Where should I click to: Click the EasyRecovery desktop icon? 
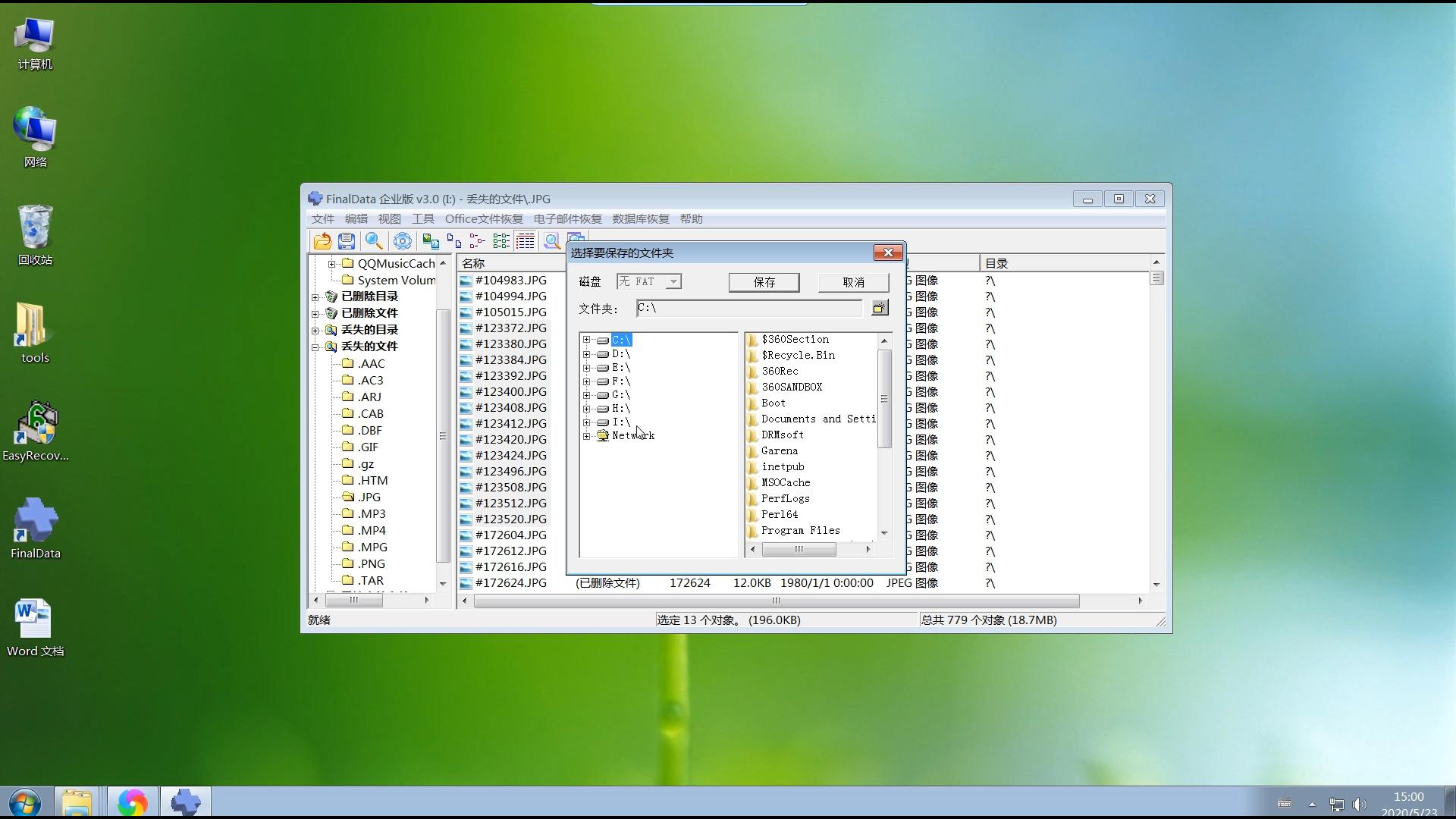[35, 429]
